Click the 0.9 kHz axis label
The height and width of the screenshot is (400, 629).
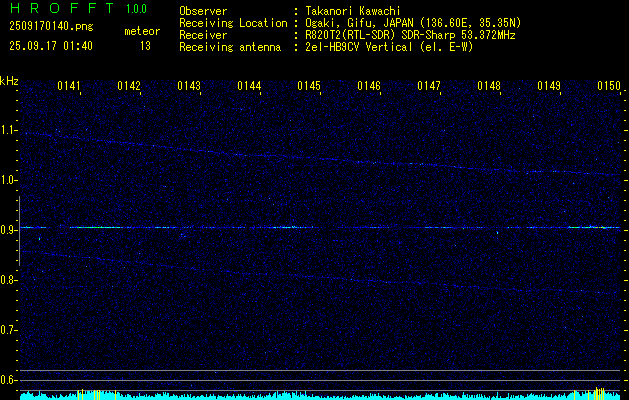(x=9, y=230)
